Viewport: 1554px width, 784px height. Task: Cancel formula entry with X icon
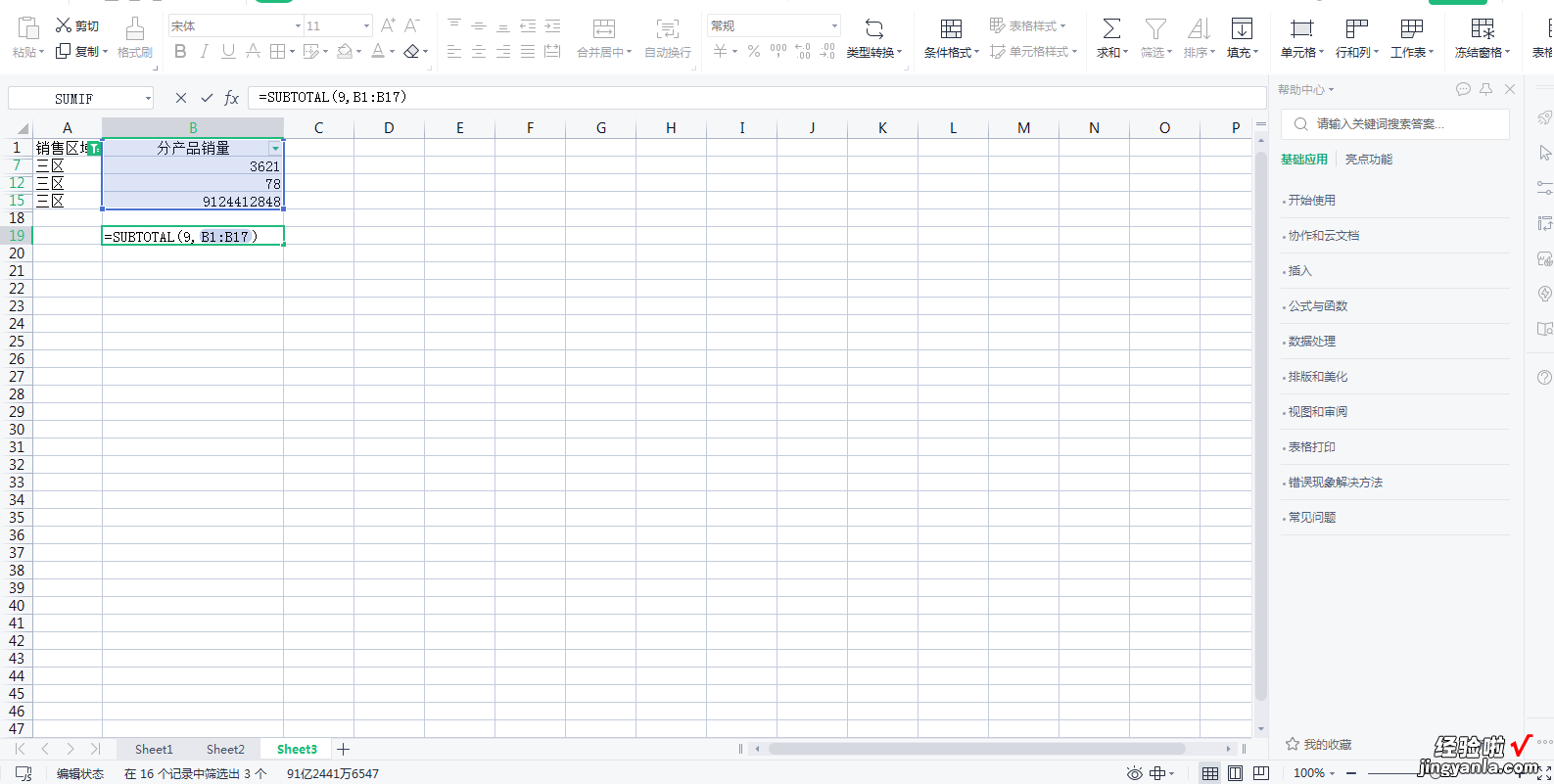[x=180, y=98]
